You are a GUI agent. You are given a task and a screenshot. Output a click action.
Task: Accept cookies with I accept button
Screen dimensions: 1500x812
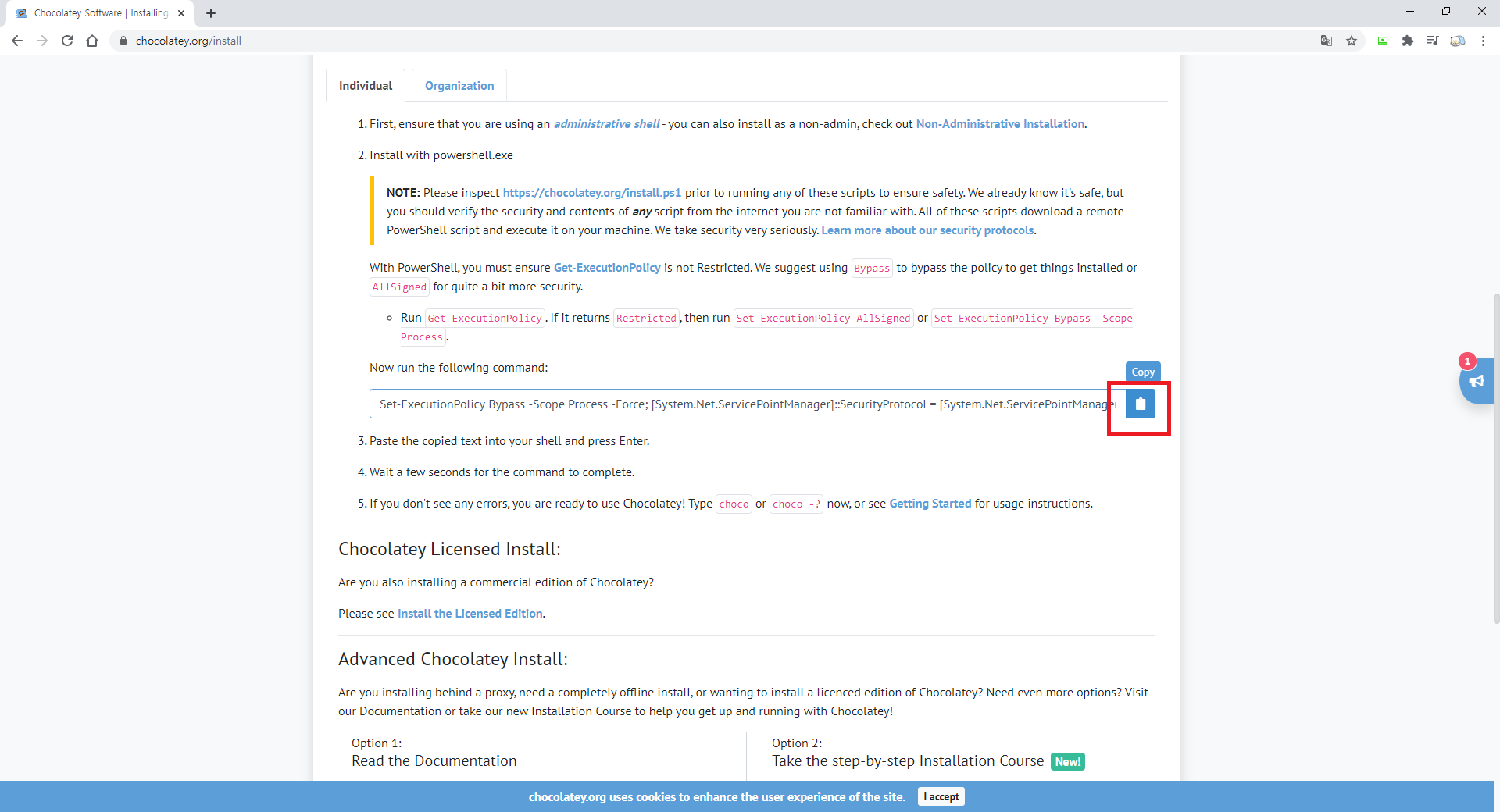tap(941, 796)
